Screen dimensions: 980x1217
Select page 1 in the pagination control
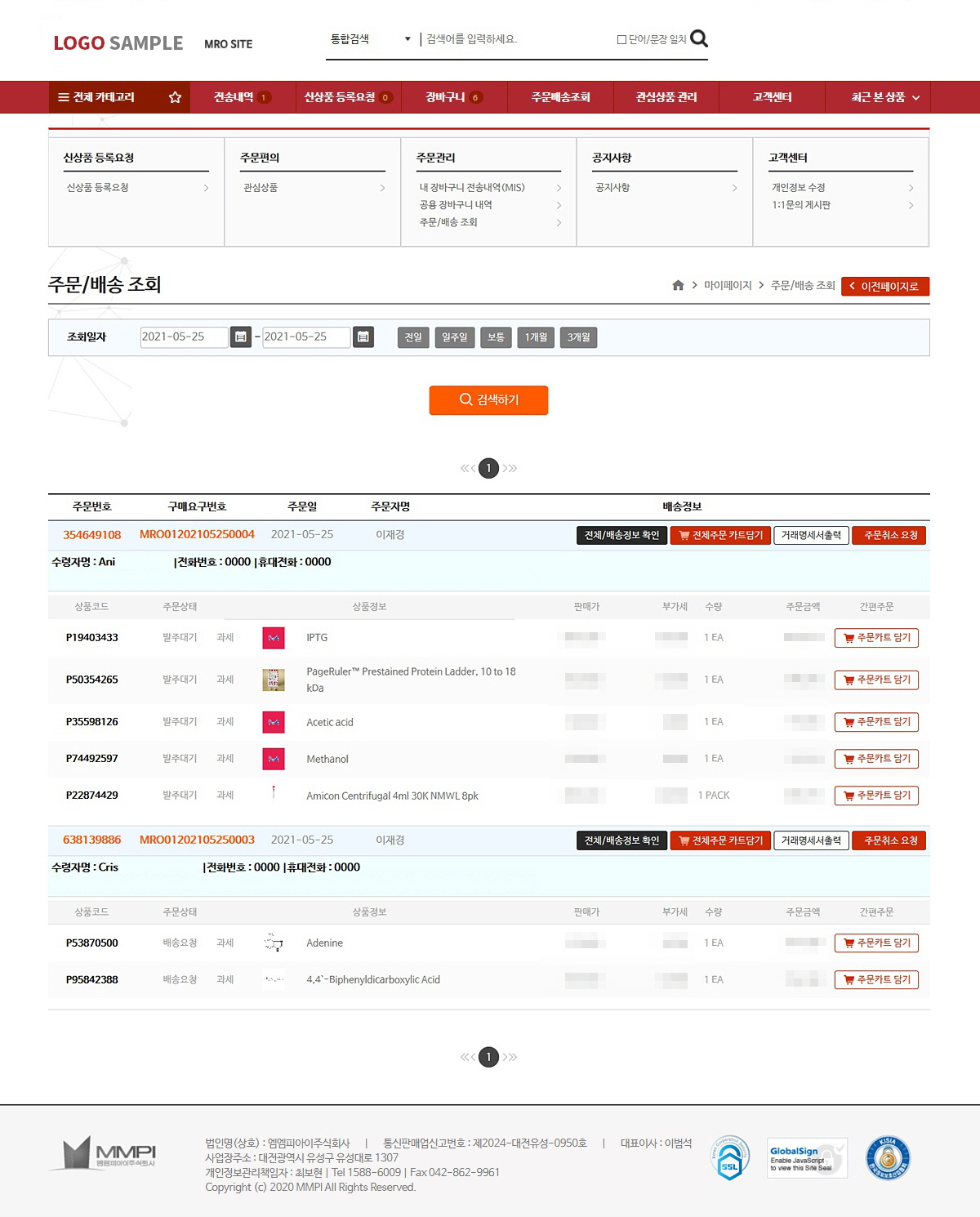pos(489,468)
